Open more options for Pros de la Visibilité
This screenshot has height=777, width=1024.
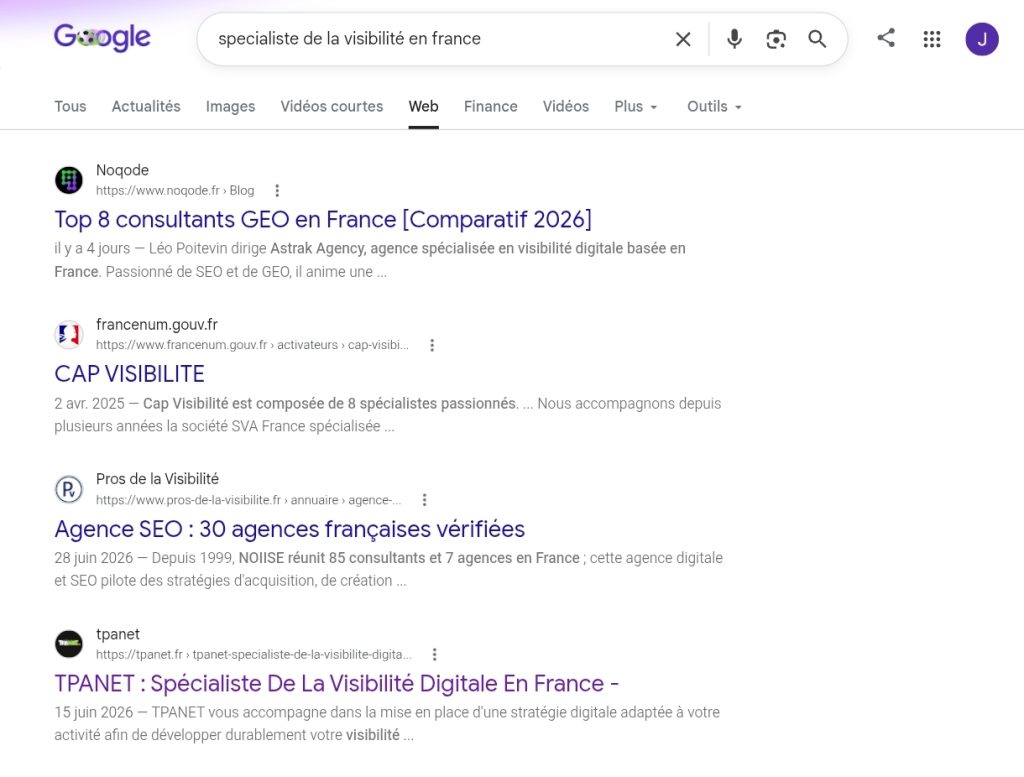coord(424,500)
